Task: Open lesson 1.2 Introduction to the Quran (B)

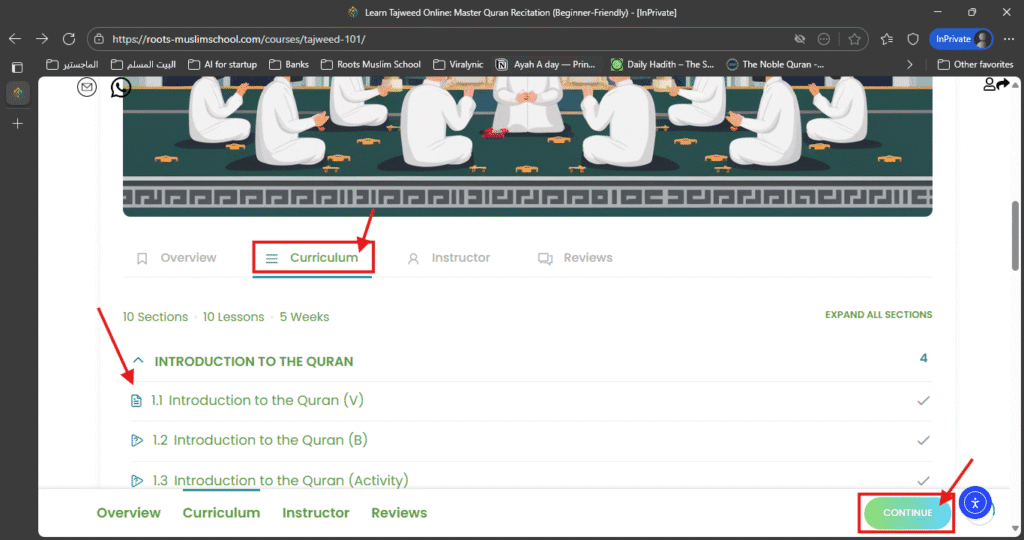Action: coord(264,440)
